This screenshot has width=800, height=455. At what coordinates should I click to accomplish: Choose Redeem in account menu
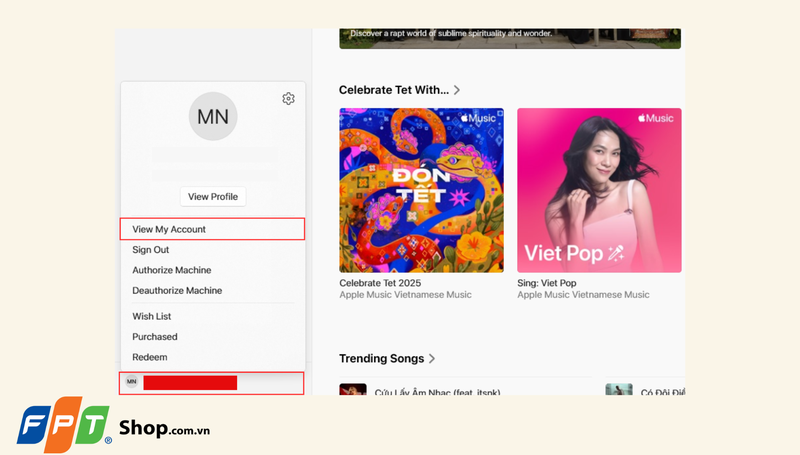149,357
